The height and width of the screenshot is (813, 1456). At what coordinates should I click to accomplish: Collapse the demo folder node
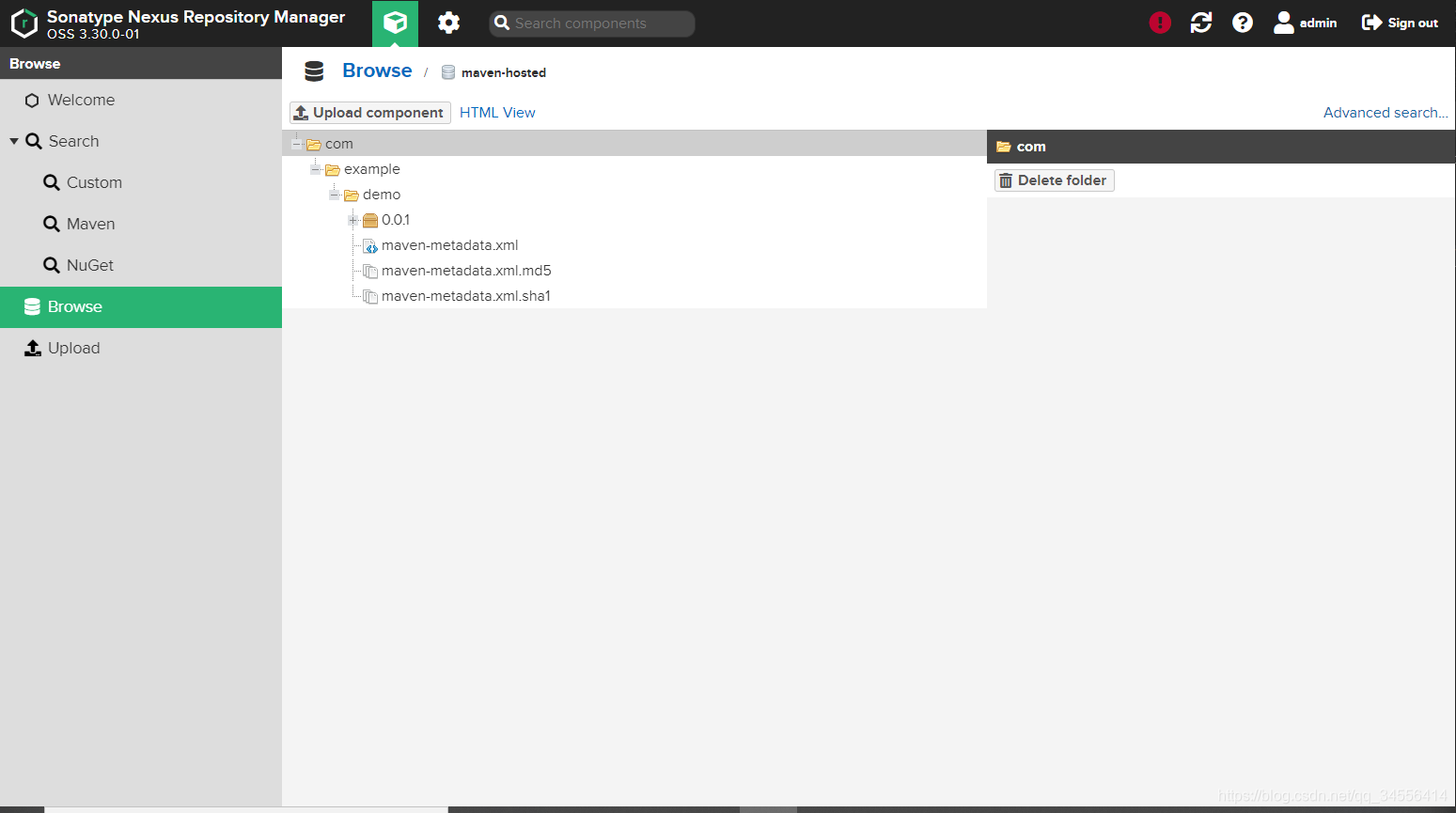point(335,195)
